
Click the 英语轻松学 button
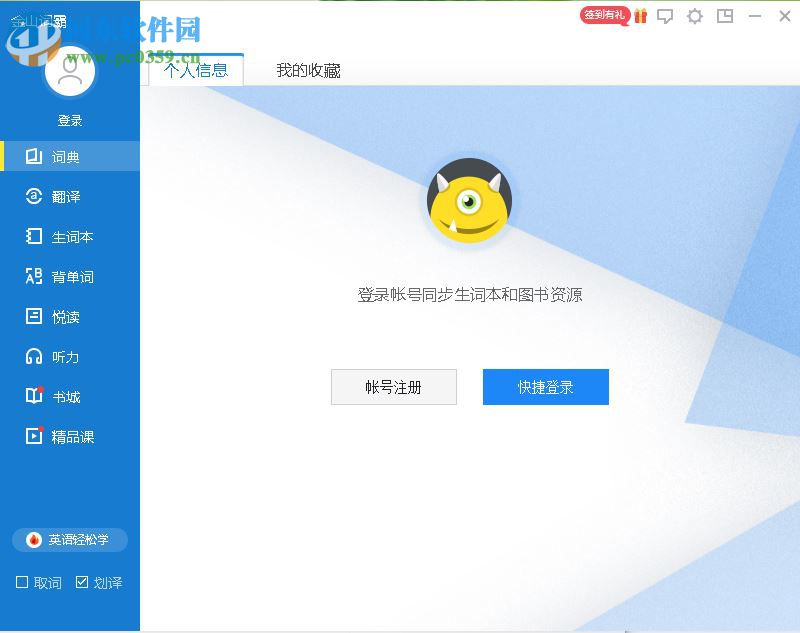(x=70, y=540)
